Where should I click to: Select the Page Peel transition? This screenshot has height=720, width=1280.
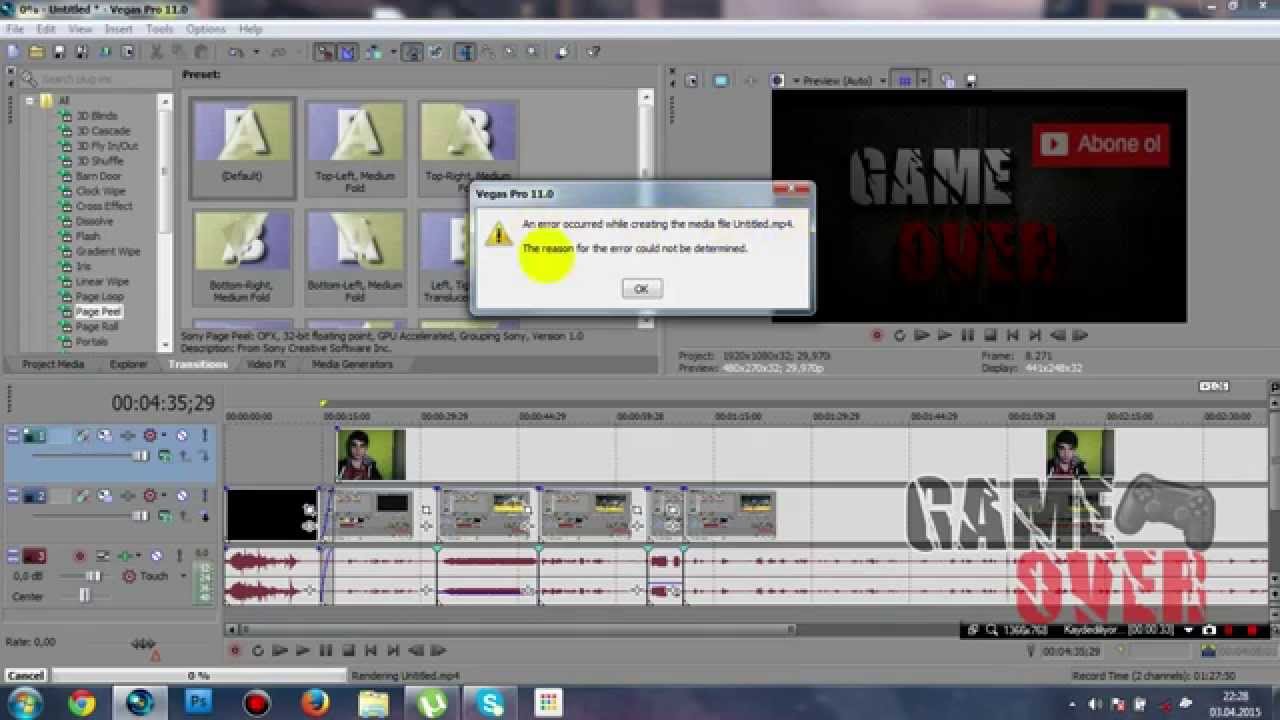pyautogui.click(x=98, y=312)
